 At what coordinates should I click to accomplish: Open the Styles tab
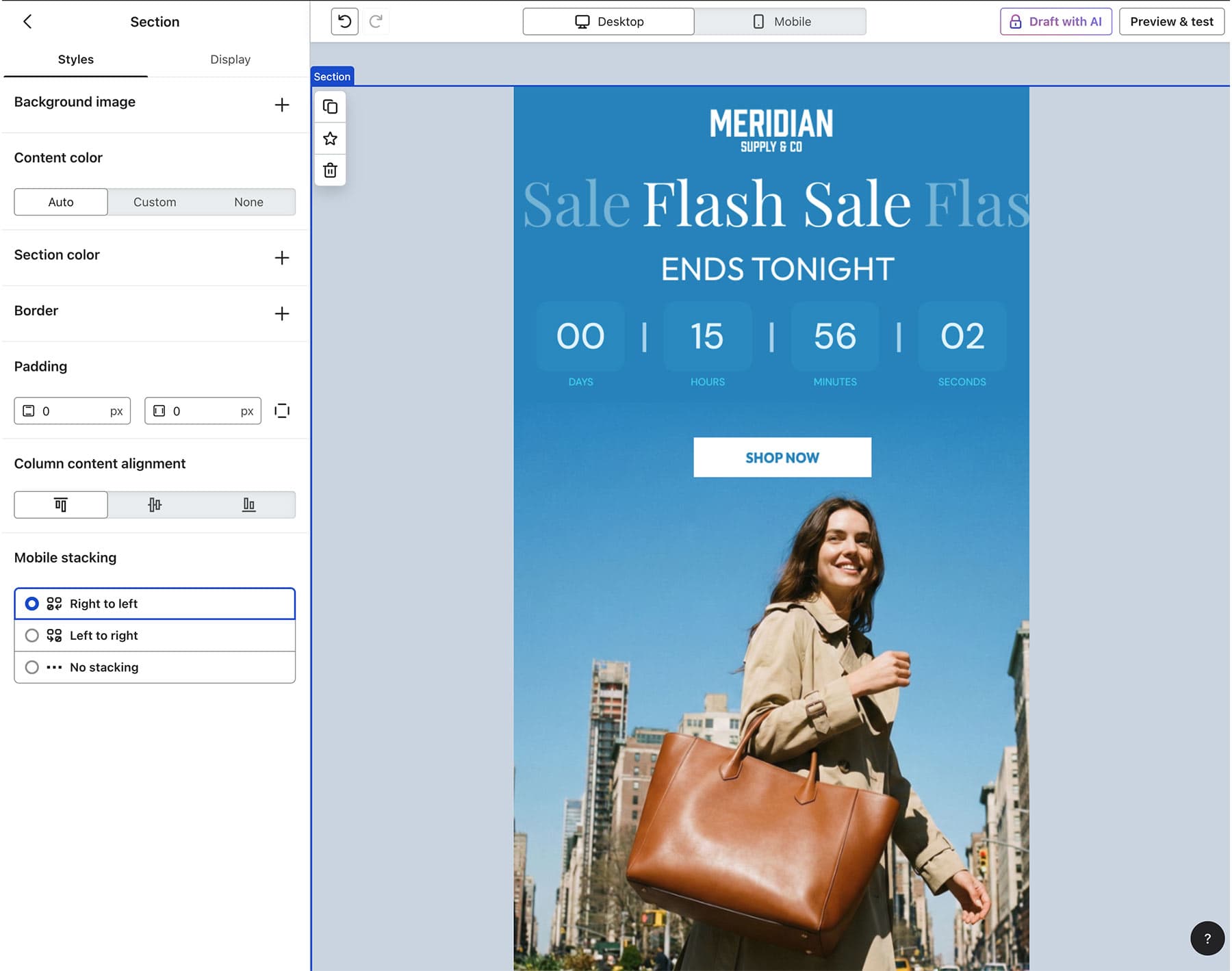(x=75, y=59)
